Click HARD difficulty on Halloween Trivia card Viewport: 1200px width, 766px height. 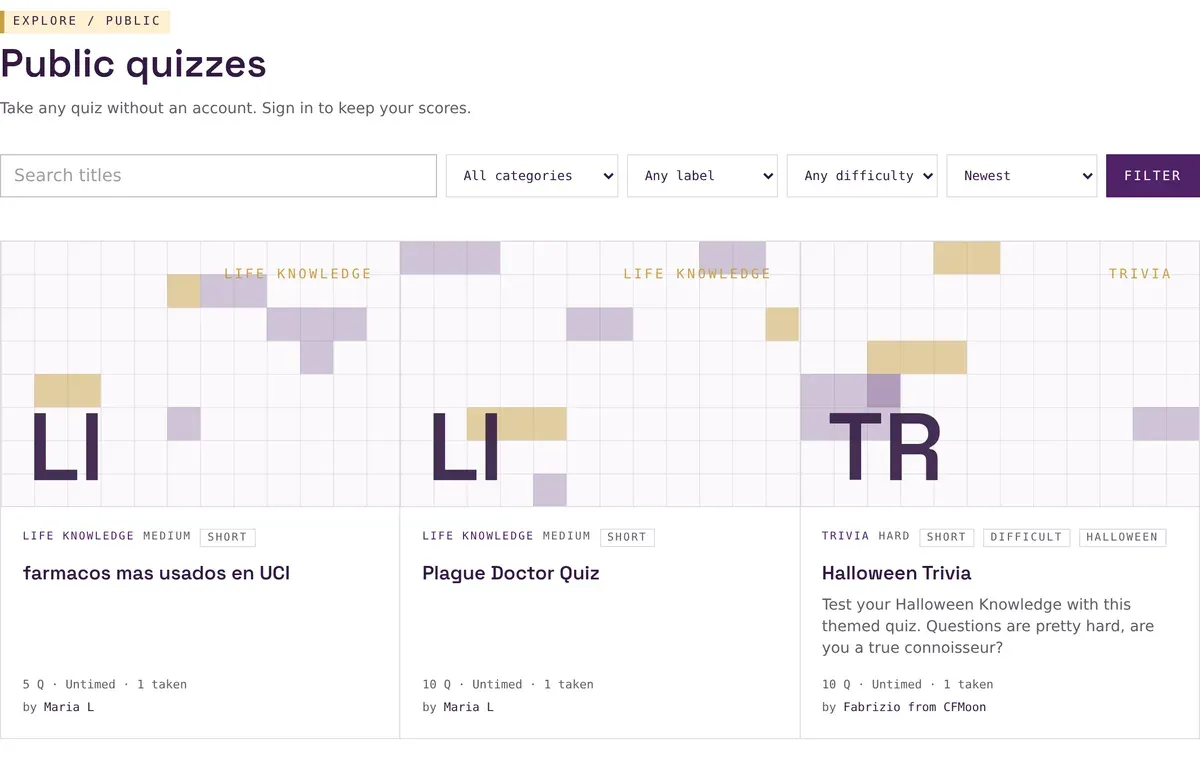coord(894,536)
